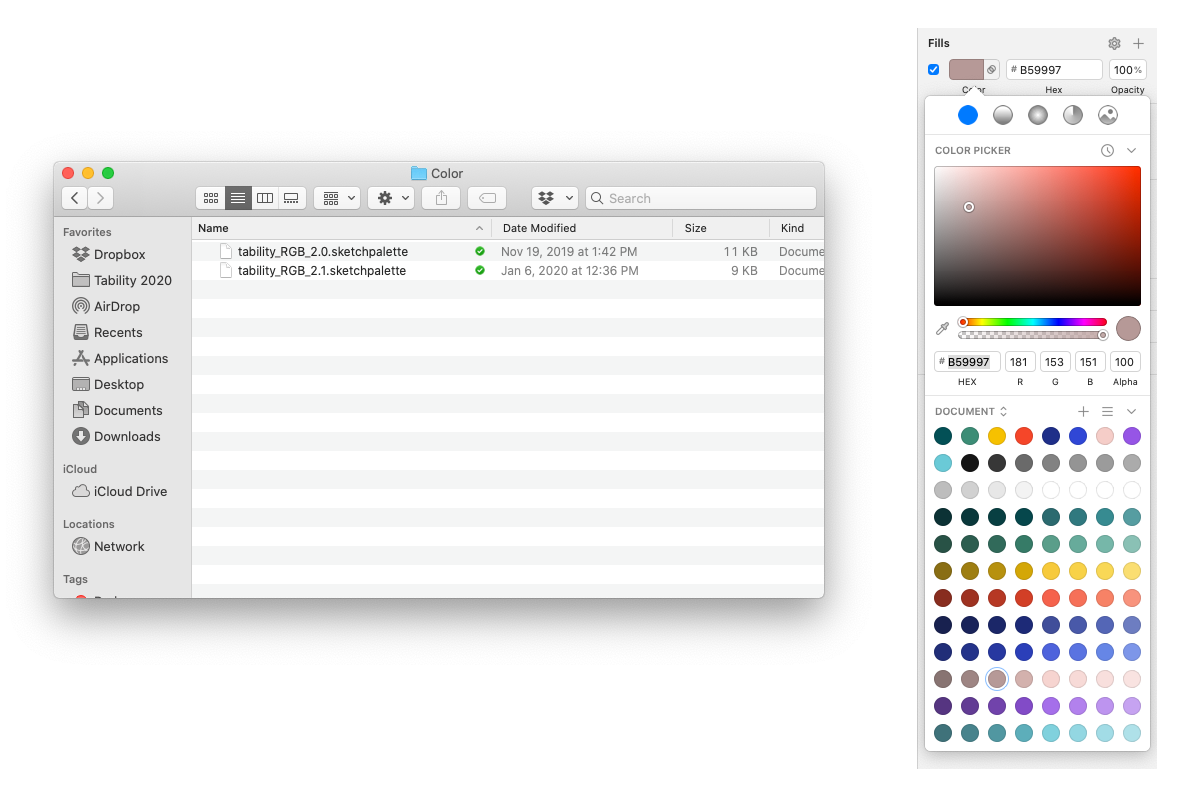Click Finder Search field
Image resolution: width=1193 pixels, height=801 pixels.
tap(701, 198)
